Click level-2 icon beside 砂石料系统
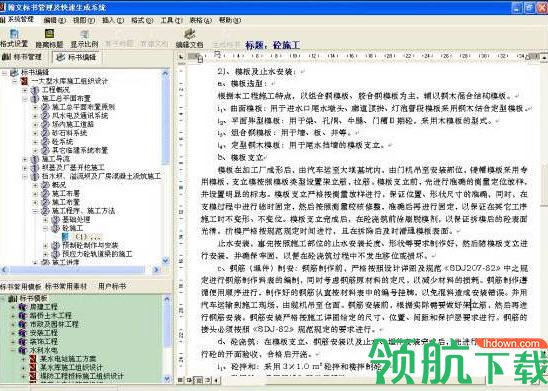 coord(45,133)
